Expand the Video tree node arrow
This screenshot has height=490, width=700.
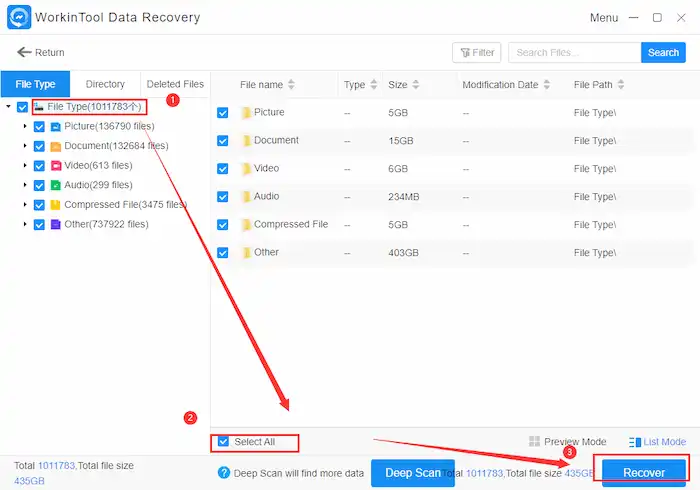[25, 165]
